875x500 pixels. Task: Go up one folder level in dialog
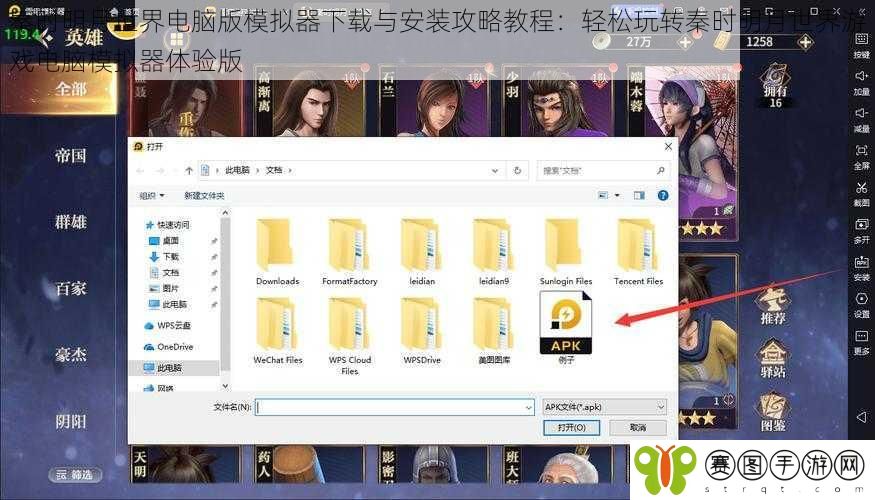pyautogui.click(x=189, y=171)
